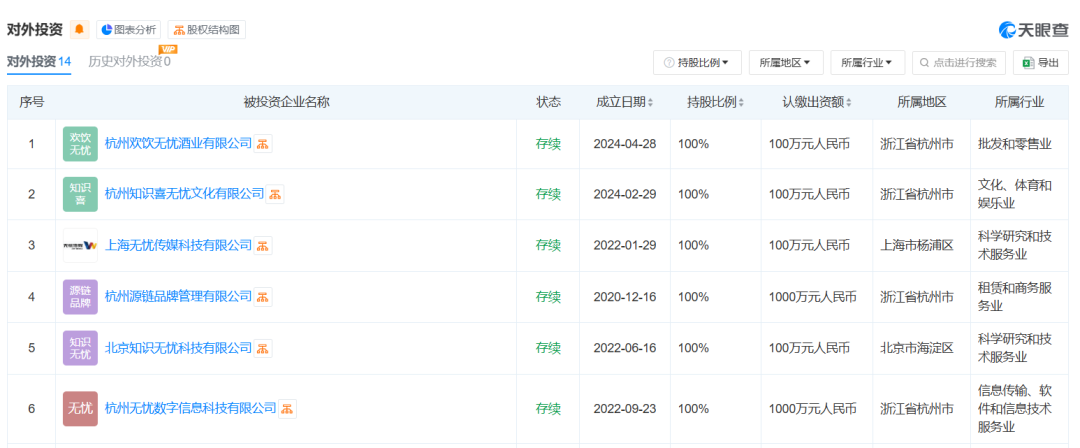Image resolution: width=1080 pixels, height=448 pixels.
Task: Click the 欢饮无忧 green company logo
Action: [x=80, y=144]
